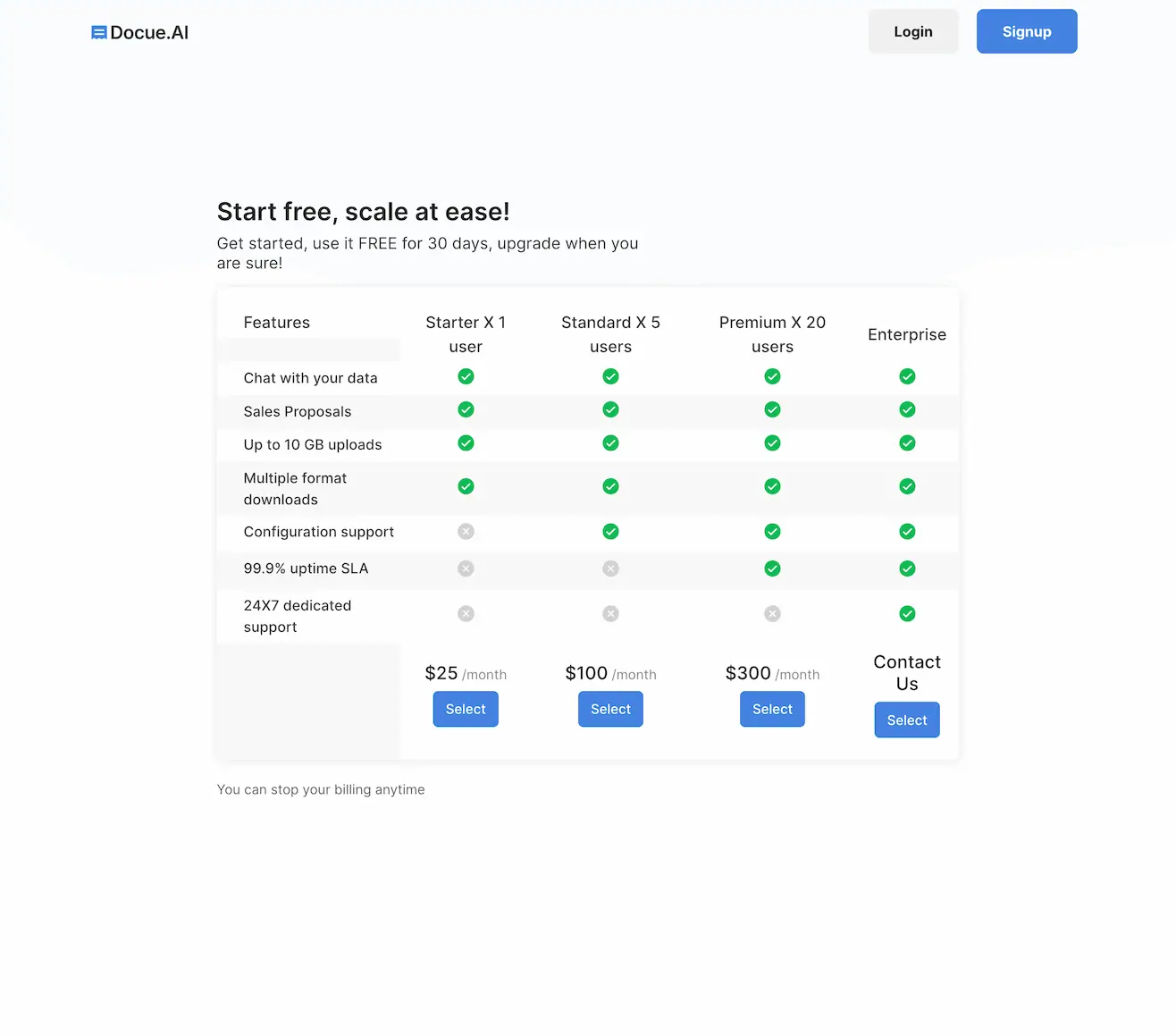Click the green checkmark for Chat with your data Starter
The width and height of the screenshot is (1176, 1036).
tap(466, 376)
